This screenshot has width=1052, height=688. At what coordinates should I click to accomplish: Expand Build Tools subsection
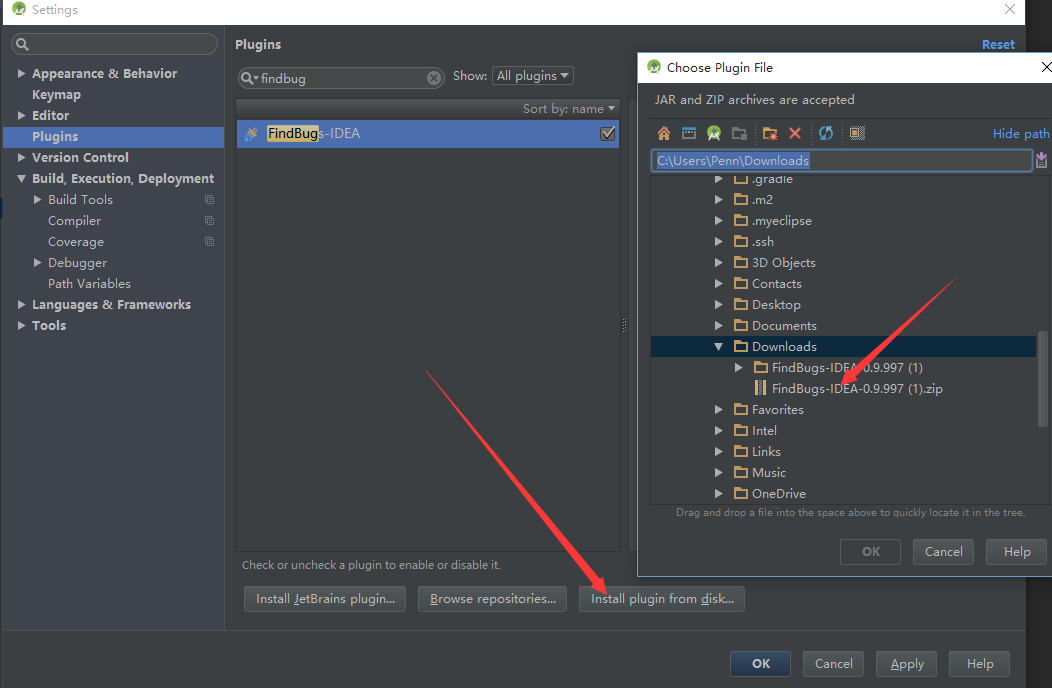coord(38,199)
